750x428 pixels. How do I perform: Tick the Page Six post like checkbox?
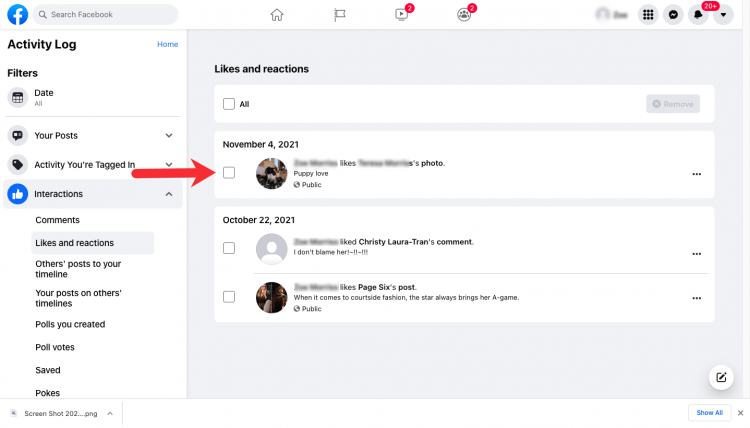click(x=229, y=297)
